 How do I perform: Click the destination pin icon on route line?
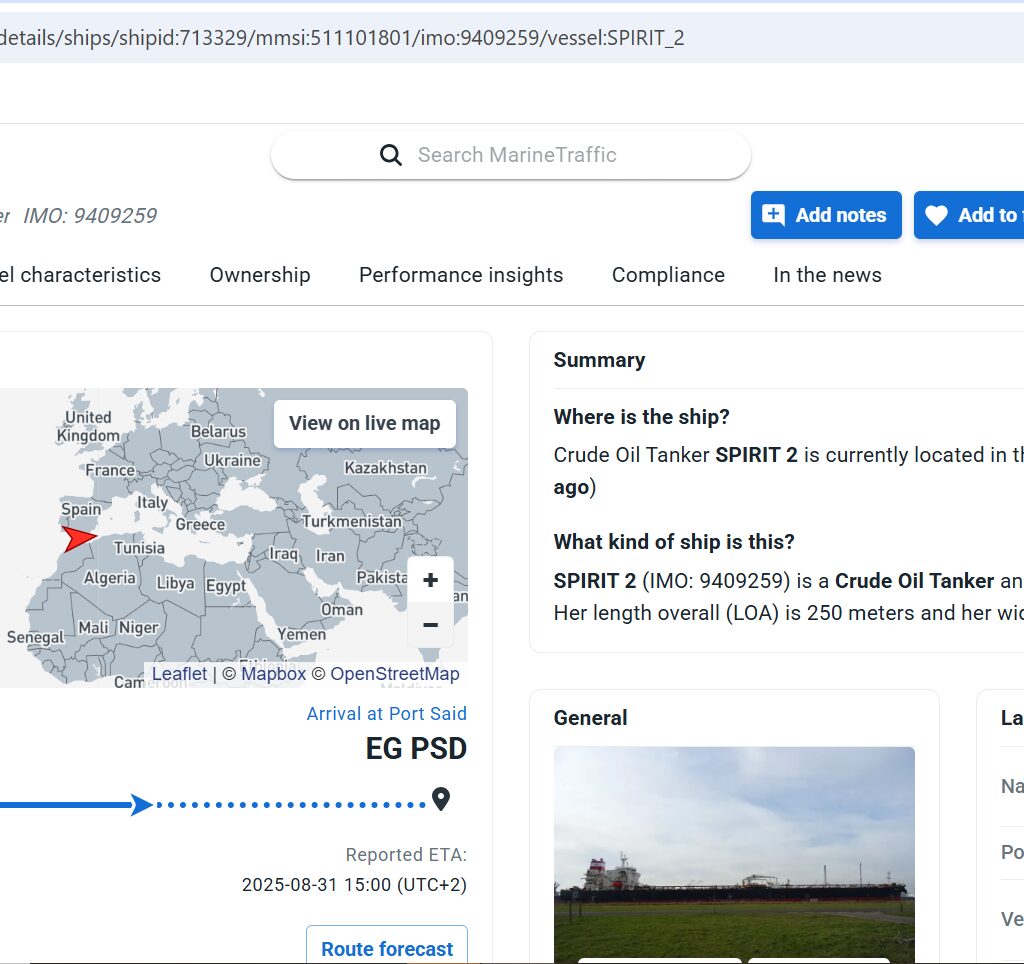[x=440, y=800]
